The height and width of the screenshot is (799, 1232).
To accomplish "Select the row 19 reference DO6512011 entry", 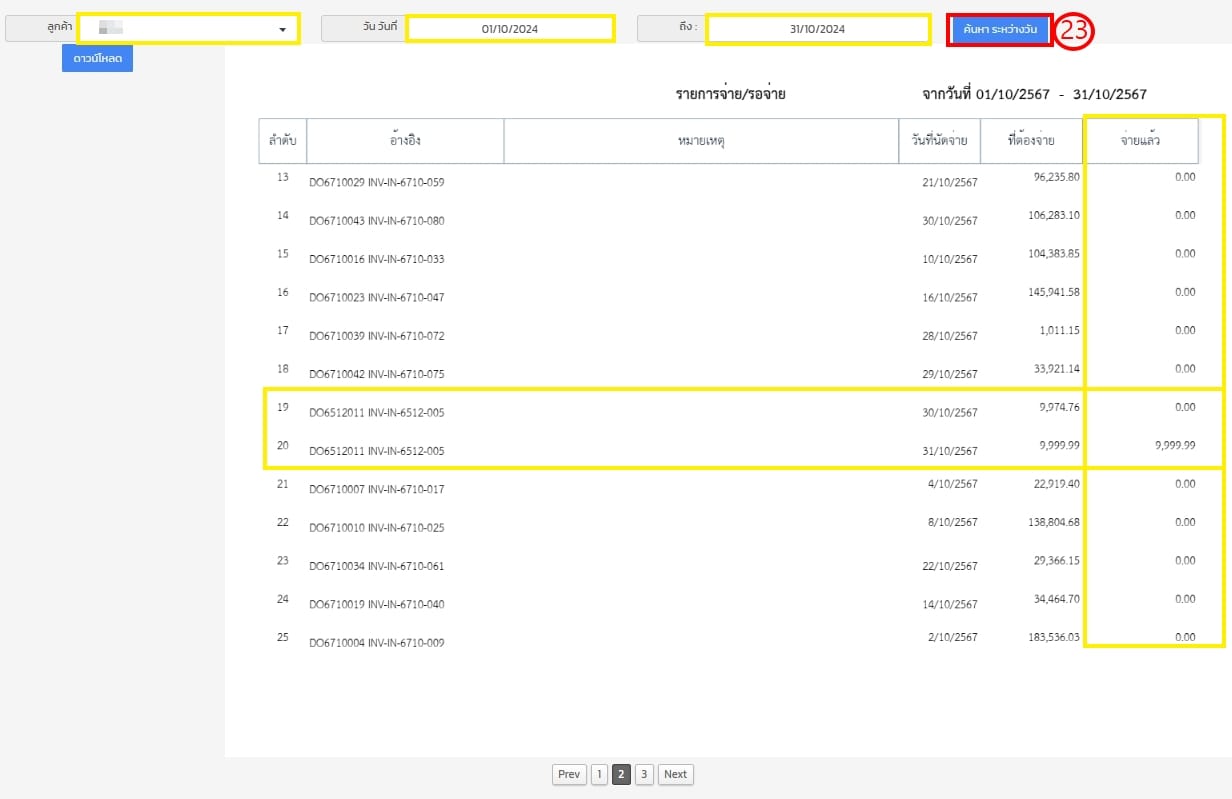I will [x=376, y=412].
